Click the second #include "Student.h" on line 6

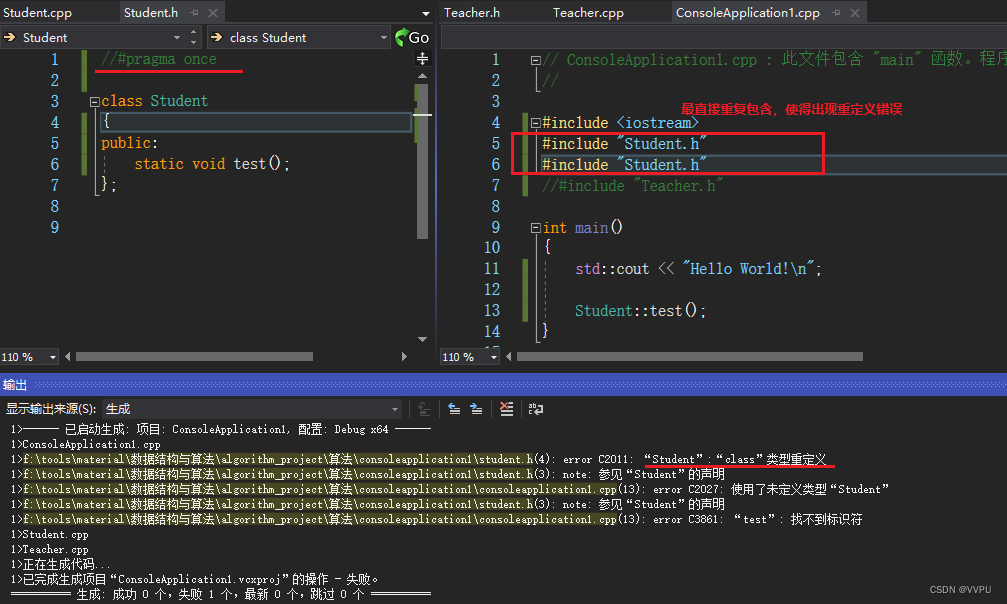coord(624,165)
